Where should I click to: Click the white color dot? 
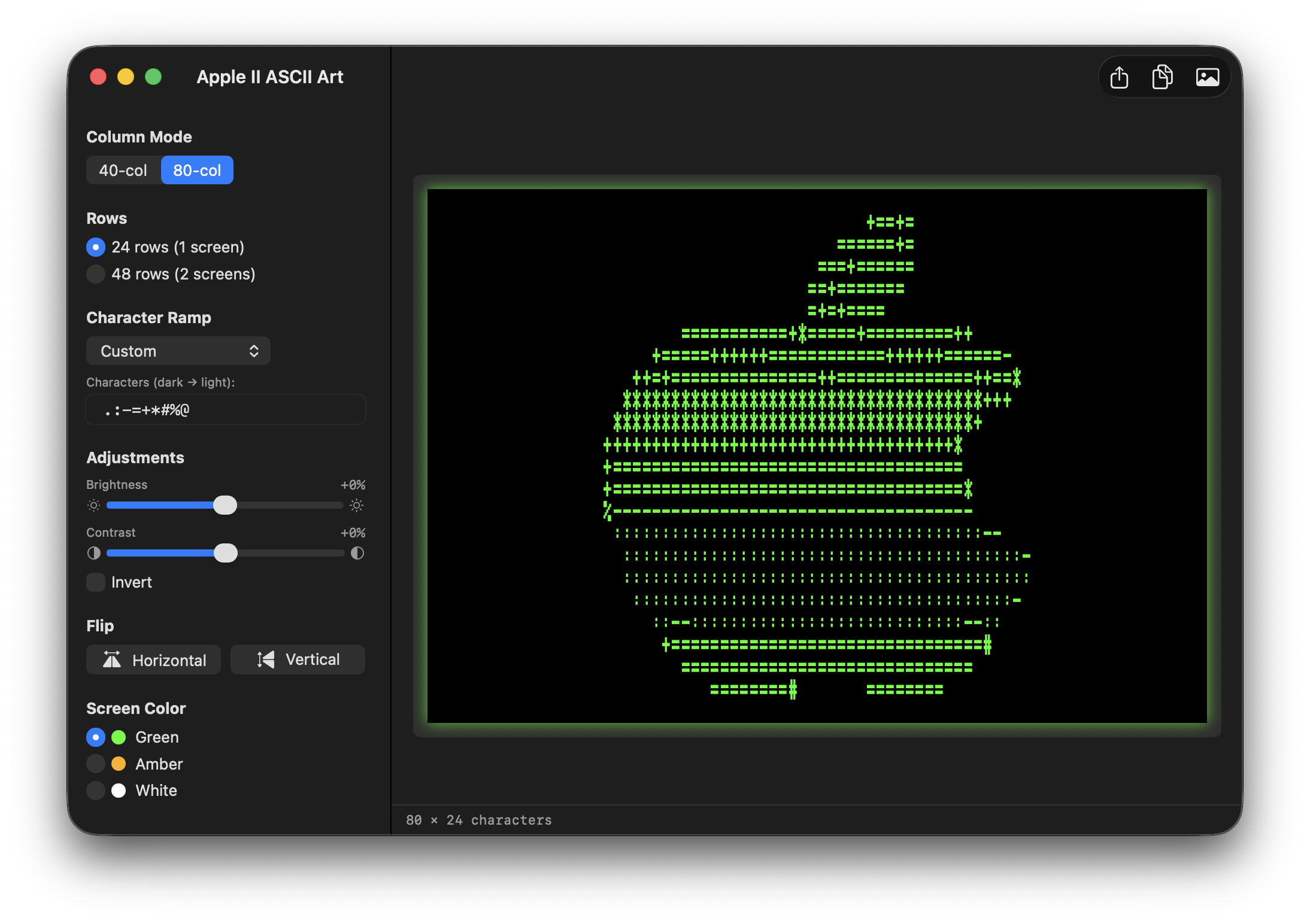[x=119, y=791]
